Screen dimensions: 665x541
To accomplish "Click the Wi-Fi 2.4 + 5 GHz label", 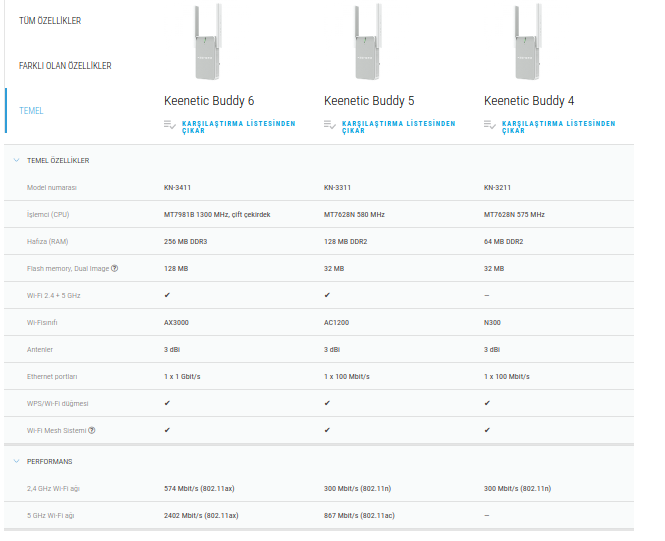I will click(53, 296).
